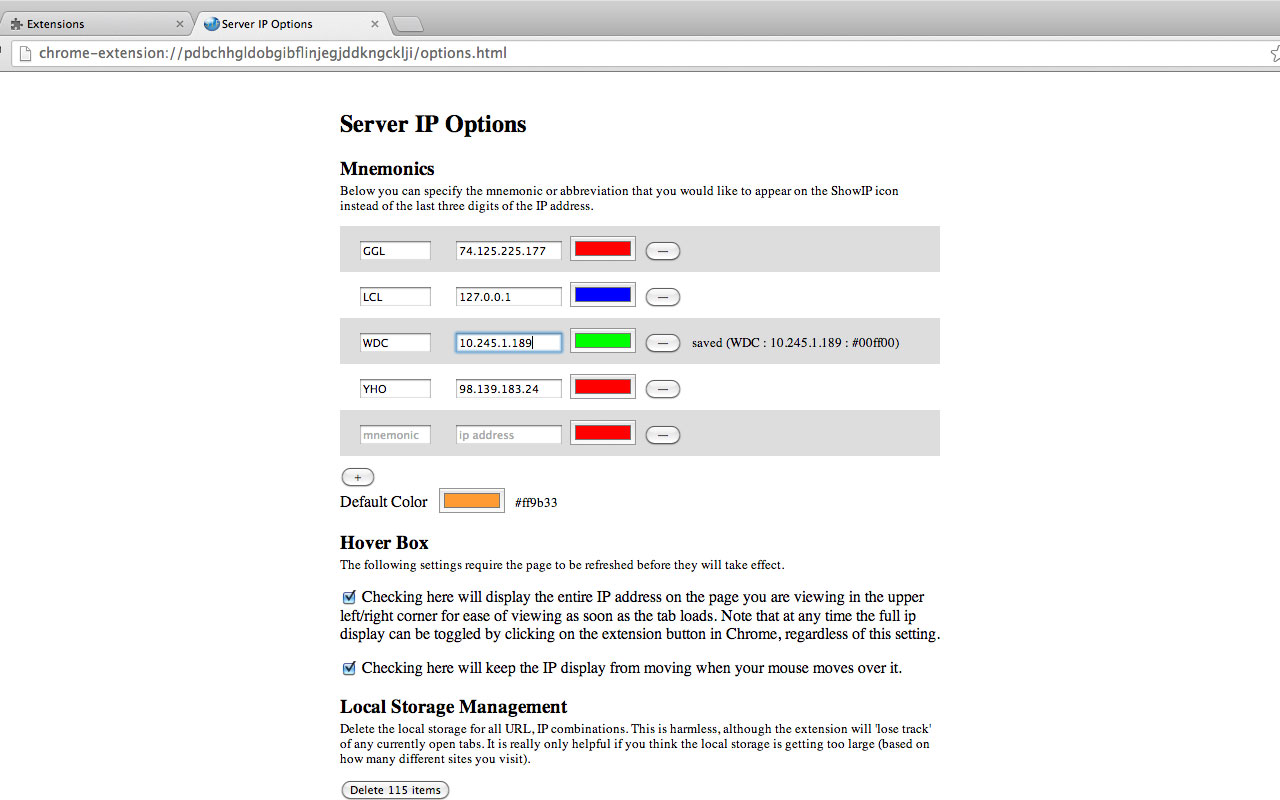Screen dimensions: 1280x800
Task: Toggle keep IP display from moving checkbox
Action: [x=349, y=668]
